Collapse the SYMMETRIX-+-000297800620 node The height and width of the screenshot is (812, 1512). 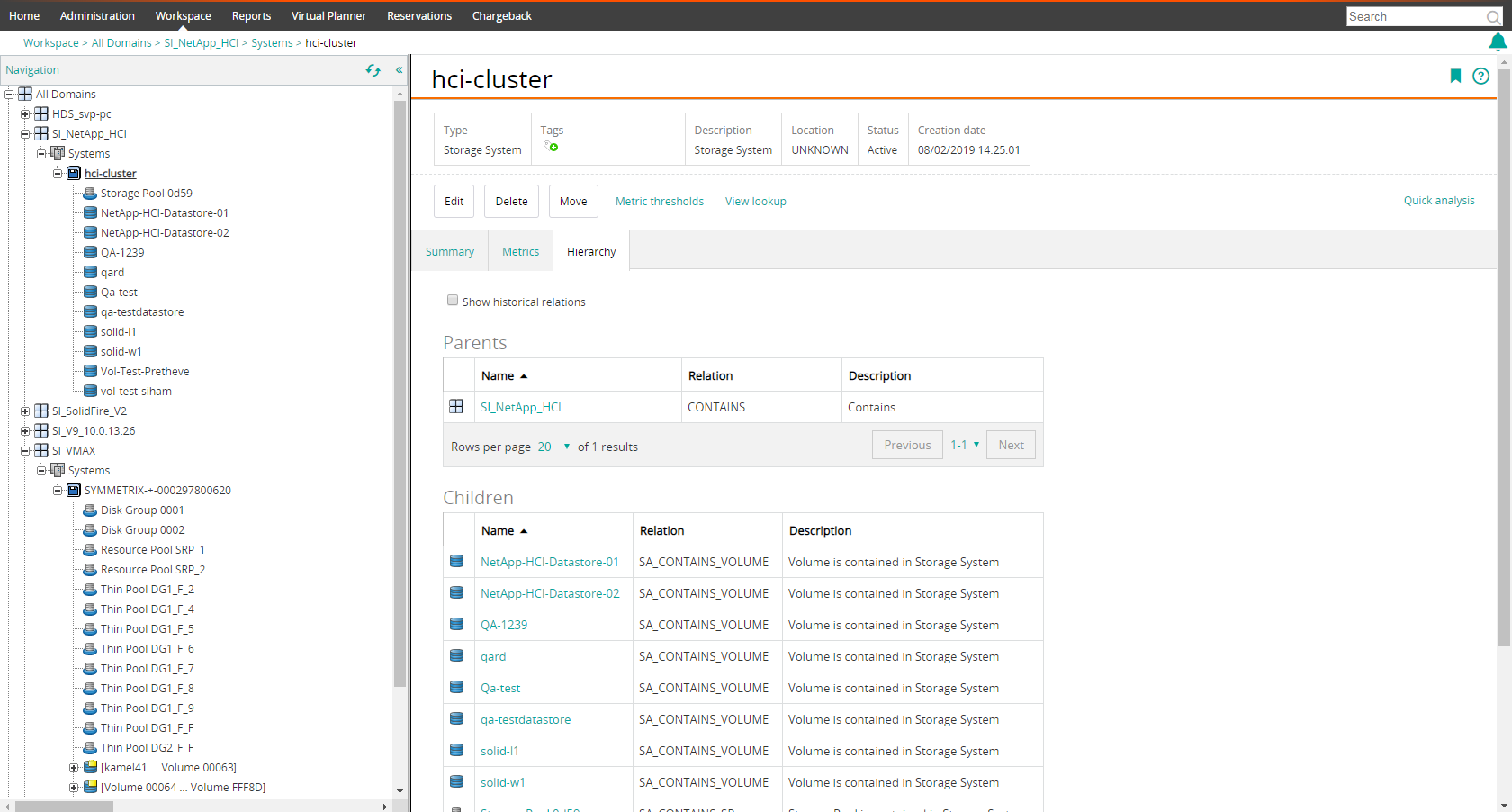(x=58, y=490)
